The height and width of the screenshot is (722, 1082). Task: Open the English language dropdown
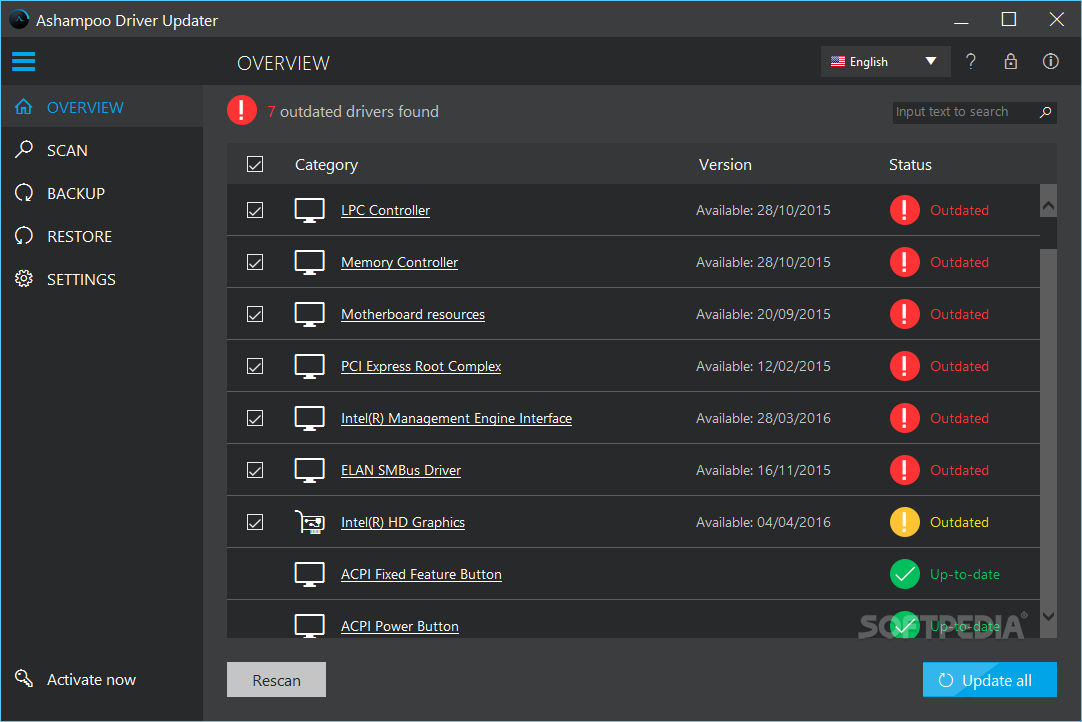coord(884,61)
